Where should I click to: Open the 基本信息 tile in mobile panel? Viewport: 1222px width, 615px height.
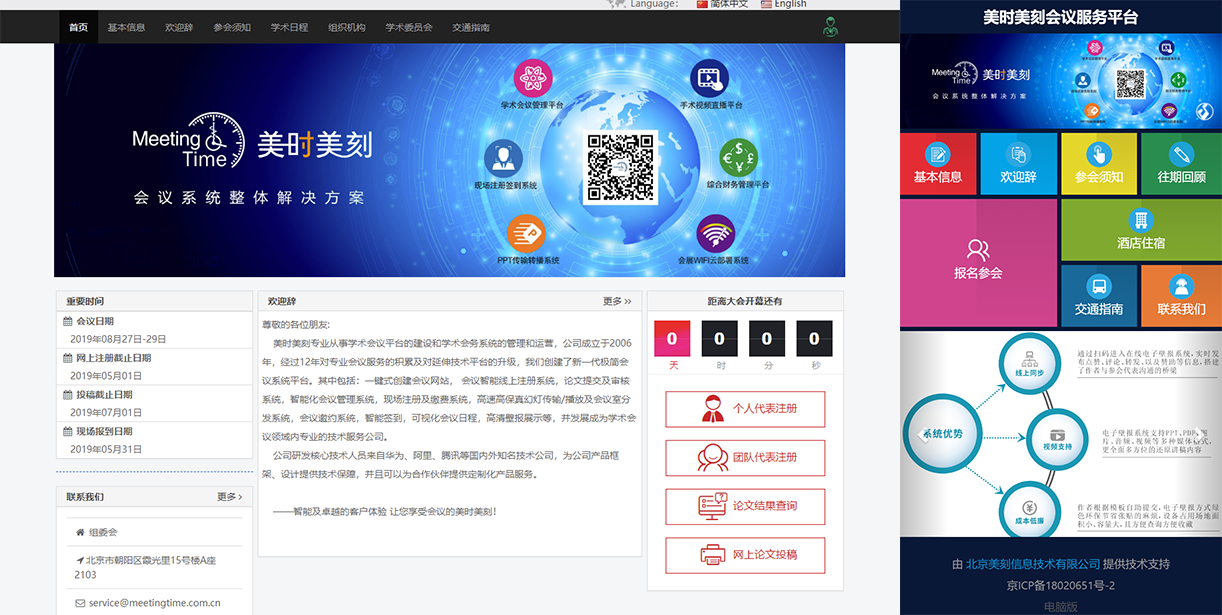[x=937, y=164]
